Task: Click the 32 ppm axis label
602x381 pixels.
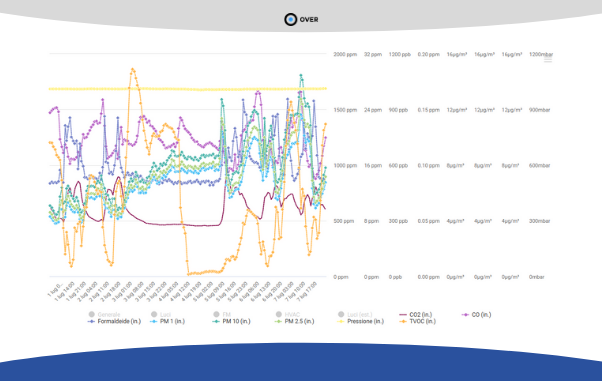Action: (x=373, y=54)
